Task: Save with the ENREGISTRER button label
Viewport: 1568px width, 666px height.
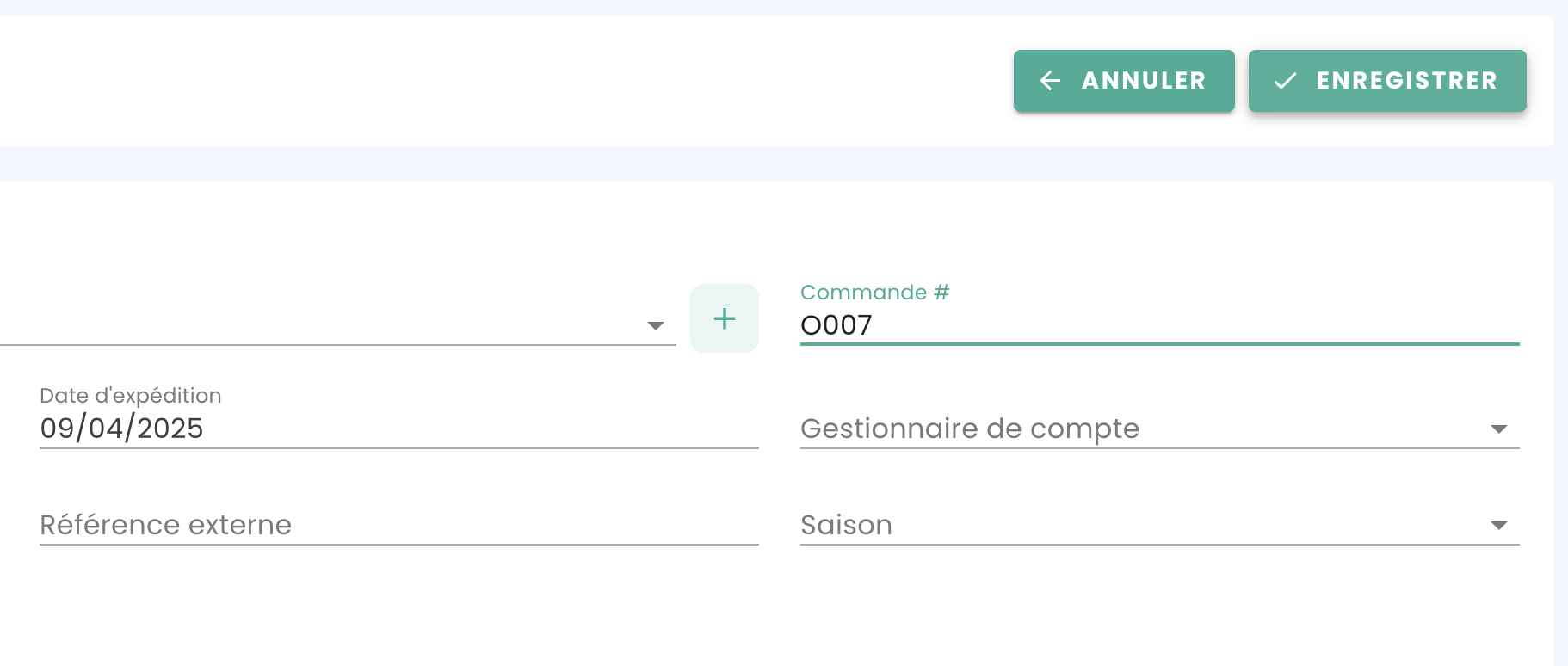Action: (x=1406, y=81)
